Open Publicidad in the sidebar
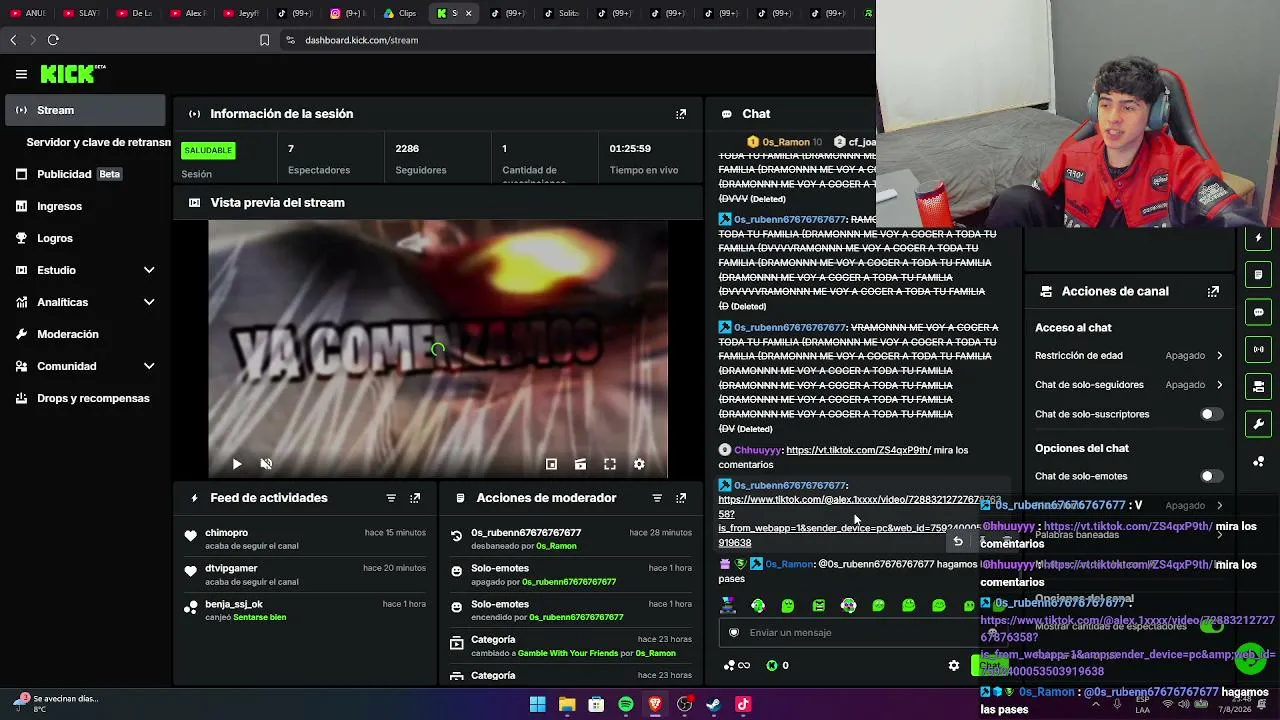This screenshot has width=1280, height=720. pyautogui.click(x=85, y=174)
